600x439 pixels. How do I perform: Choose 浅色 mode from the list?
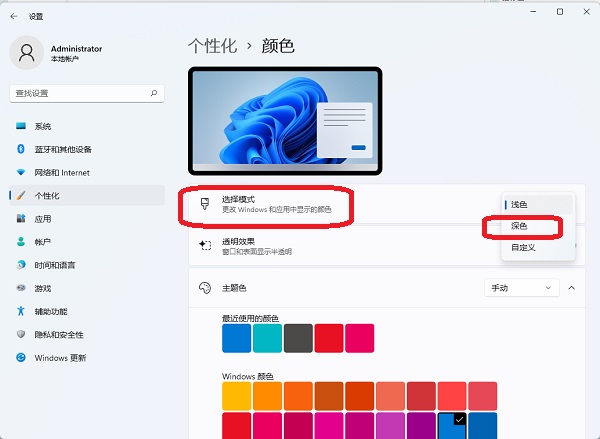(x=519, y=204)
